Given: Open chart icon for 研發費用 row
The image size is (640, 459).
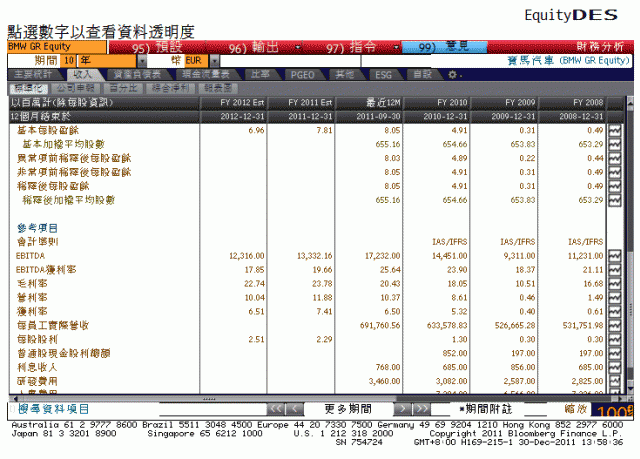Looking at the screenshot, I should tap(615, 381).
